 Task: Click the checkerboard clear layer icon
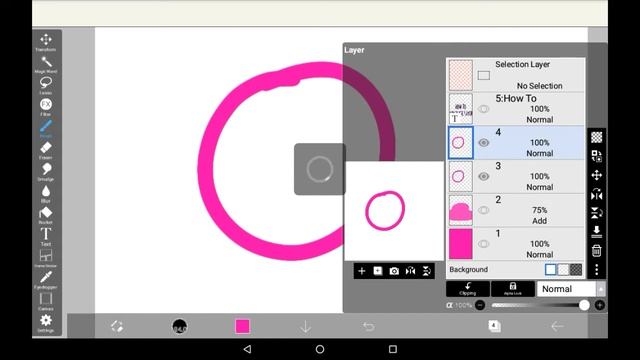click(597, 137)
